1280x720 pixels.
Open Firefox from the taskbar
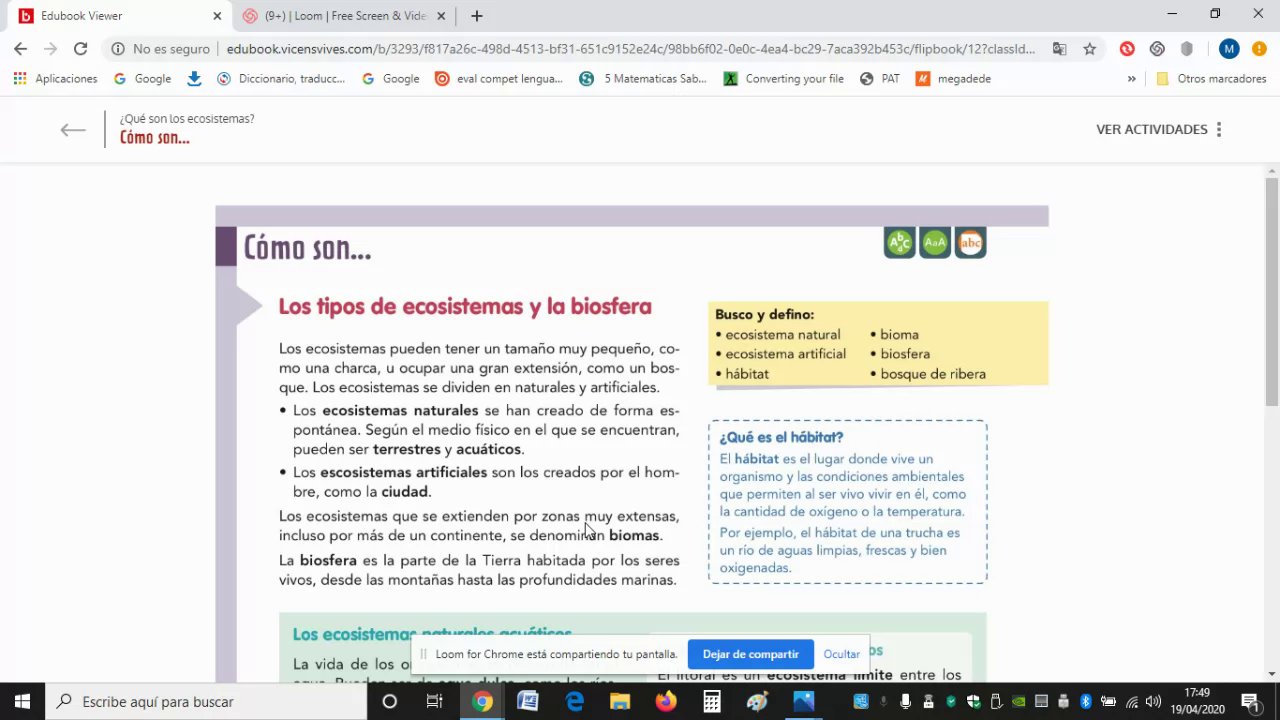pos(666,701)
